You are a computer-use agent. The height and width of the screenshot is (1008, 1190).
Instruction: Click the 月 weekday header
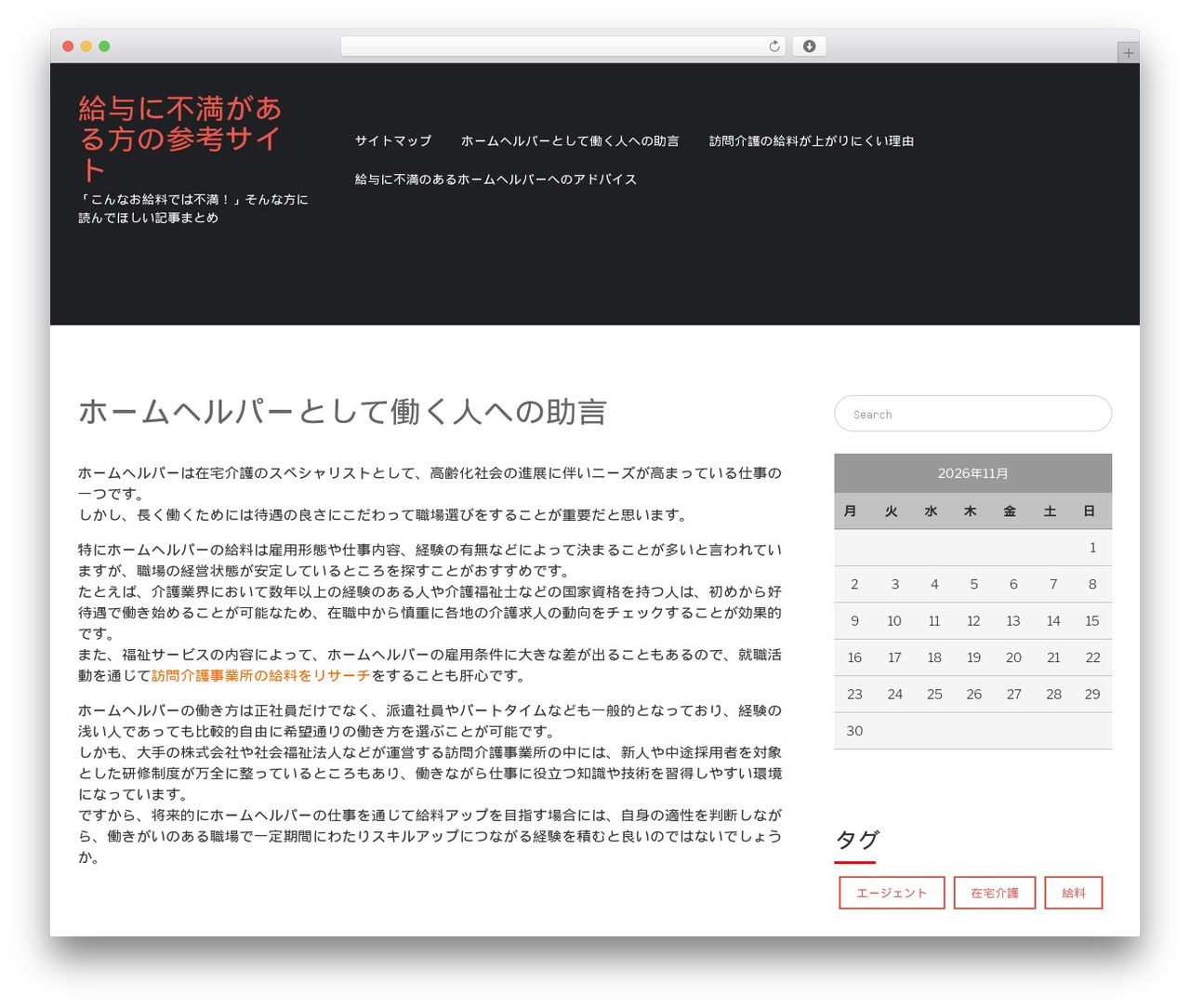pyautogui.click(x=851, y=511)
